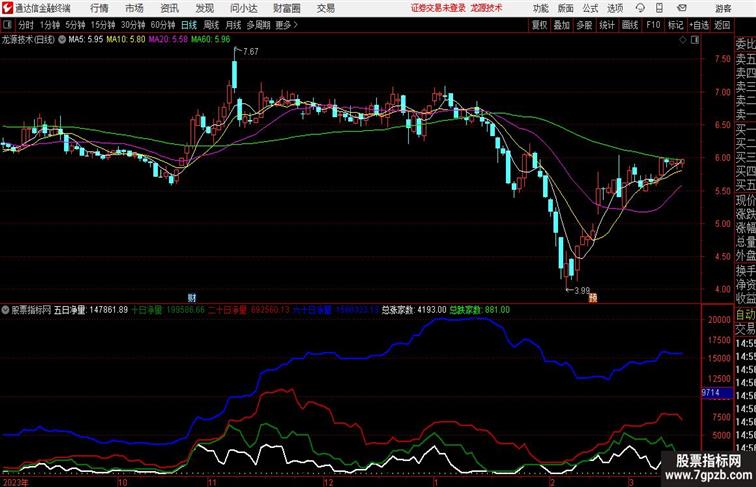Click the MA20: 5.58 indicator label

[x=168, y=40]
